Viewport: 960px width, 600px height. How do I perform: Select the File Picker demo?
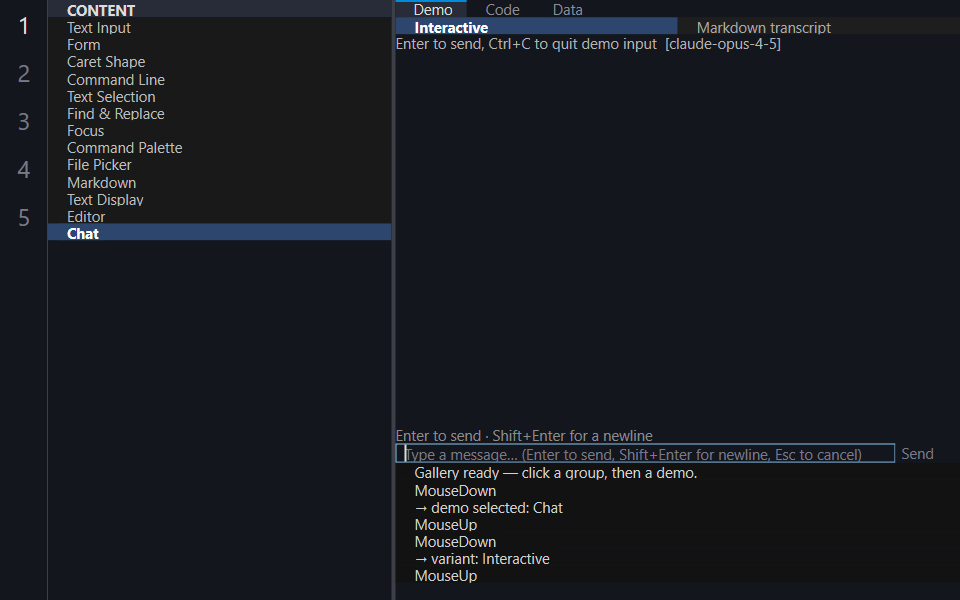pos(219,165)
